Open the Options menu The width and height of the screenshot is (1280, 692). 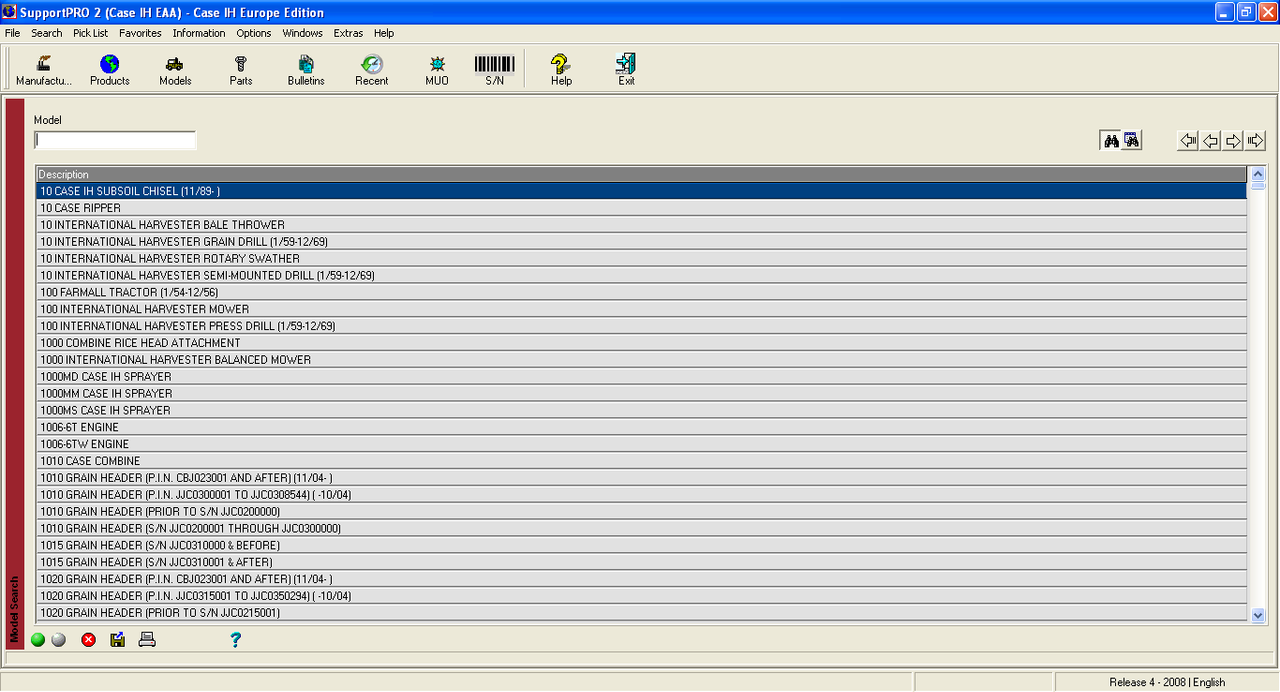tap(254, 33)
